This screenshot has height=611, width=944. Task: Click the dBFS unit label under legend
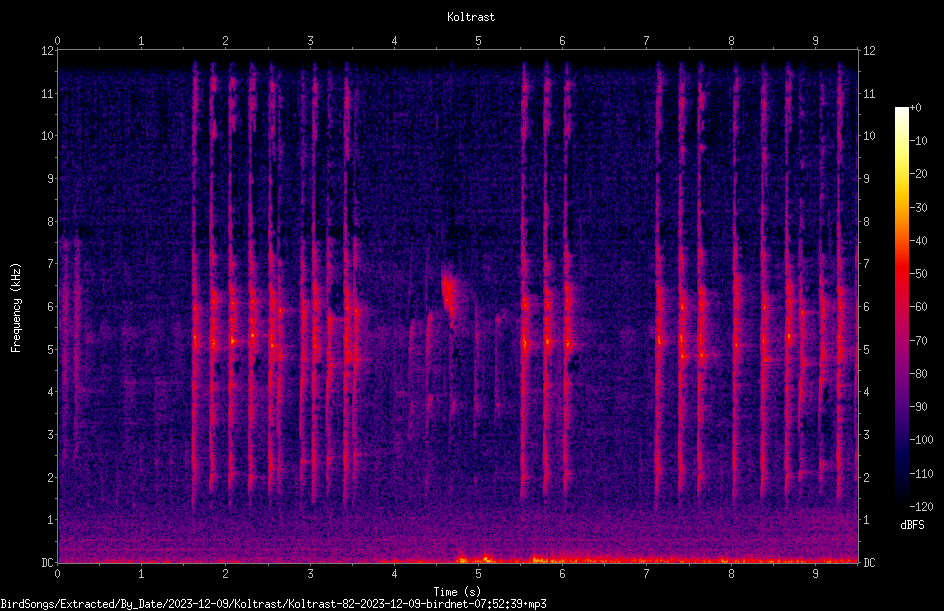coord(912,525)
